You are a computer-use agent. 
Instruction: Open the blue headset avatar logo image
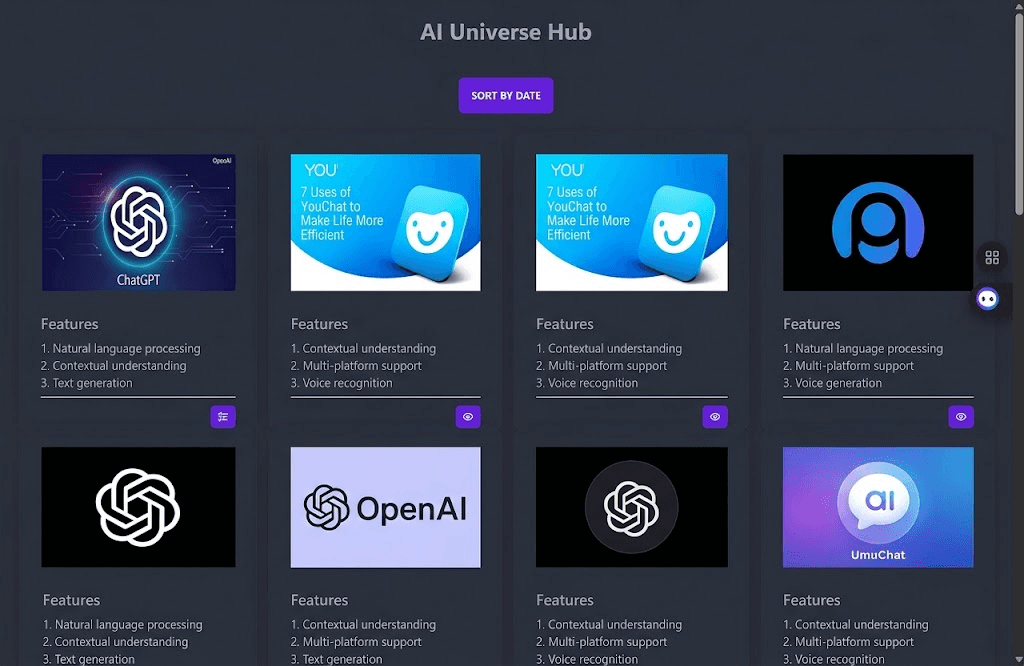878,223
